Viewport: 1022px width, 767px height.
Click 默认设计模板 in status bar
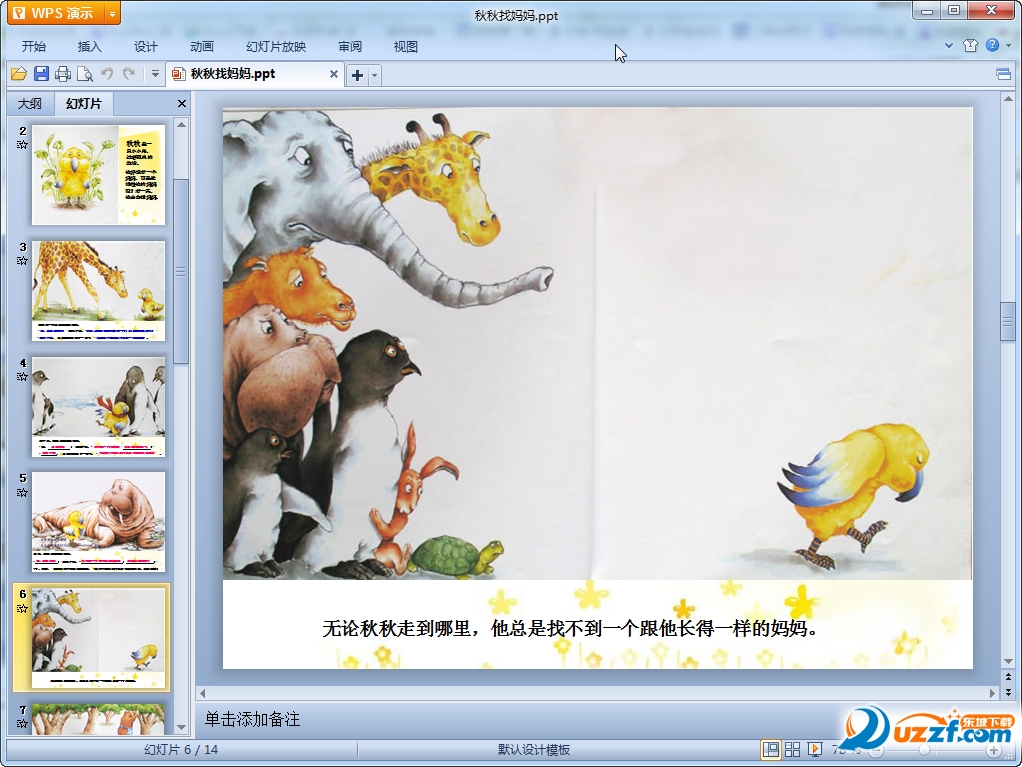click(x=534, y=750)
